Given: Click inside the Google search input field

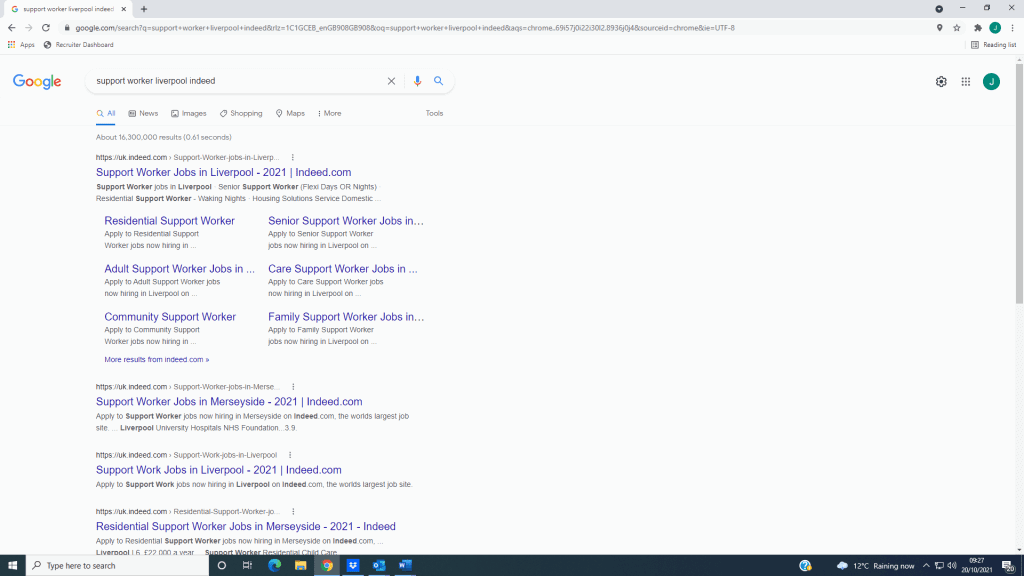Looking at the screenshot, I should click(x=235, y=81).
